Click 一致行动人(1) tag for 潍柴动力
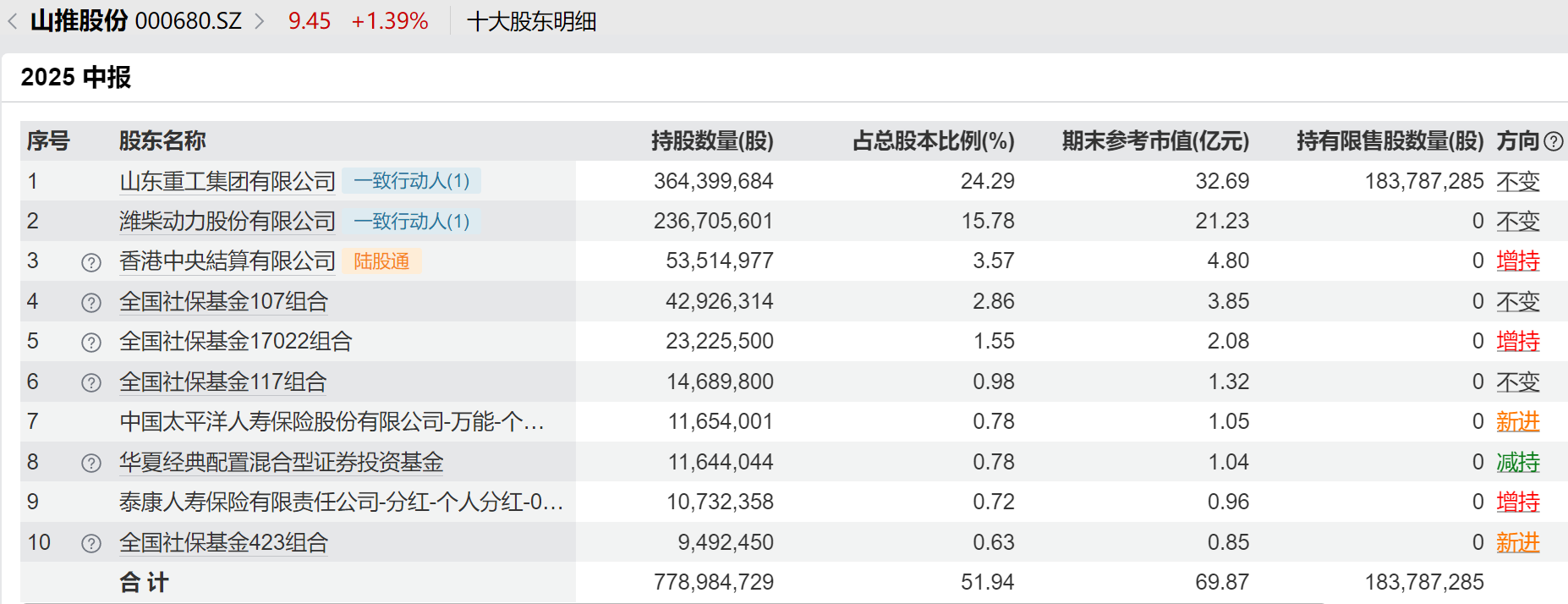1568x604 pixels. [412, 221]
